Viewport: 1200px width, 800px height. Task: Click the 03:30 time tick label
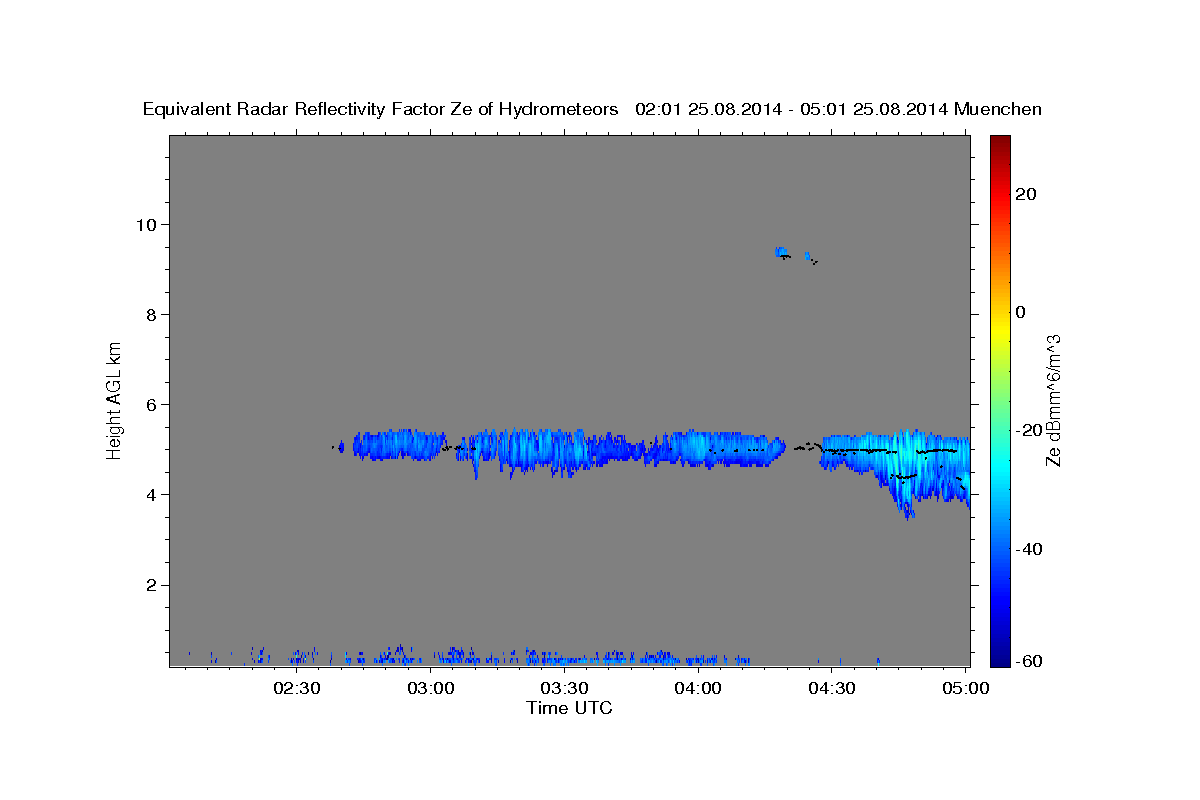coord(564,688)
